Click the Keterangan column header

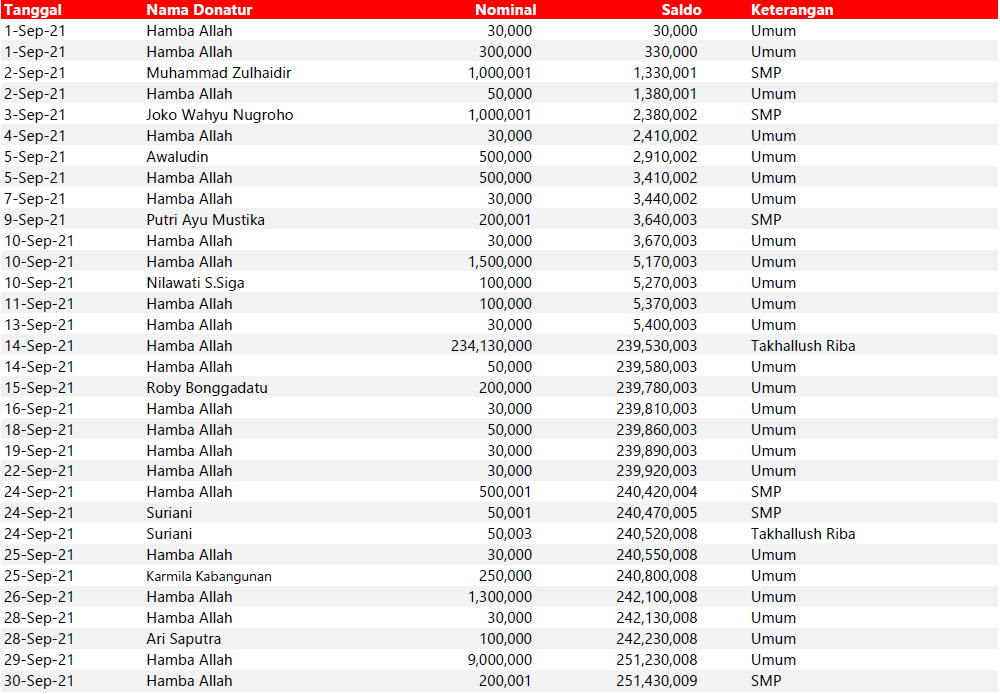pos(792,10)
